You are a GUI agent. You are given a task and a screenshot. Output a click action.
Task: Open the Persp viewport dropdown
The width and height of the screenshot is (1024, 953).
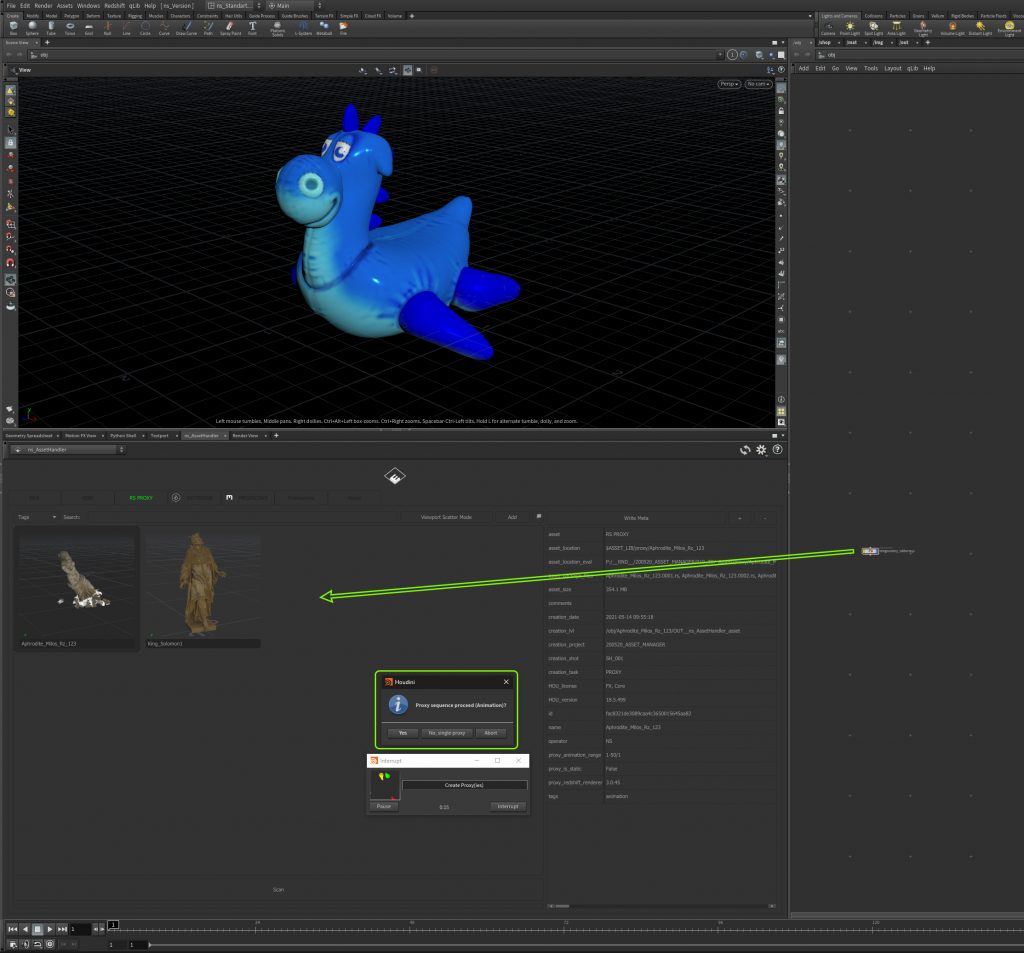(729, 84)
